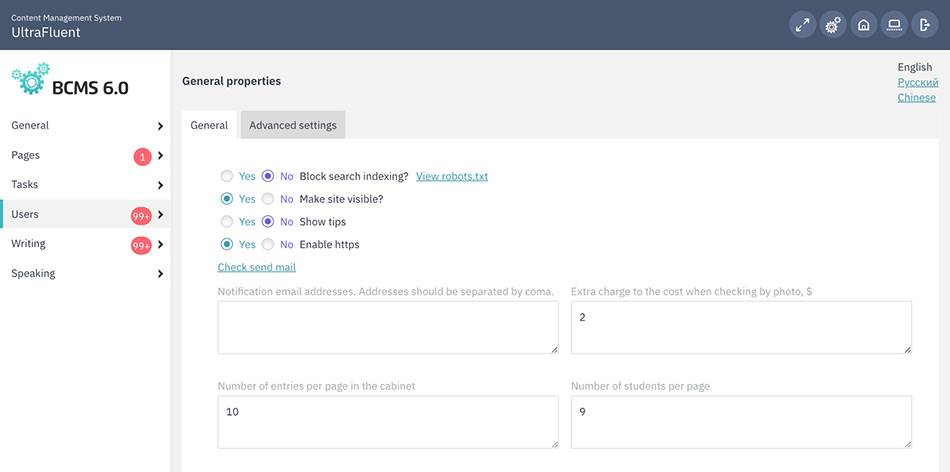Open the settings gears icon in header
The image size is (950, 472).
[x=833, y=25]
